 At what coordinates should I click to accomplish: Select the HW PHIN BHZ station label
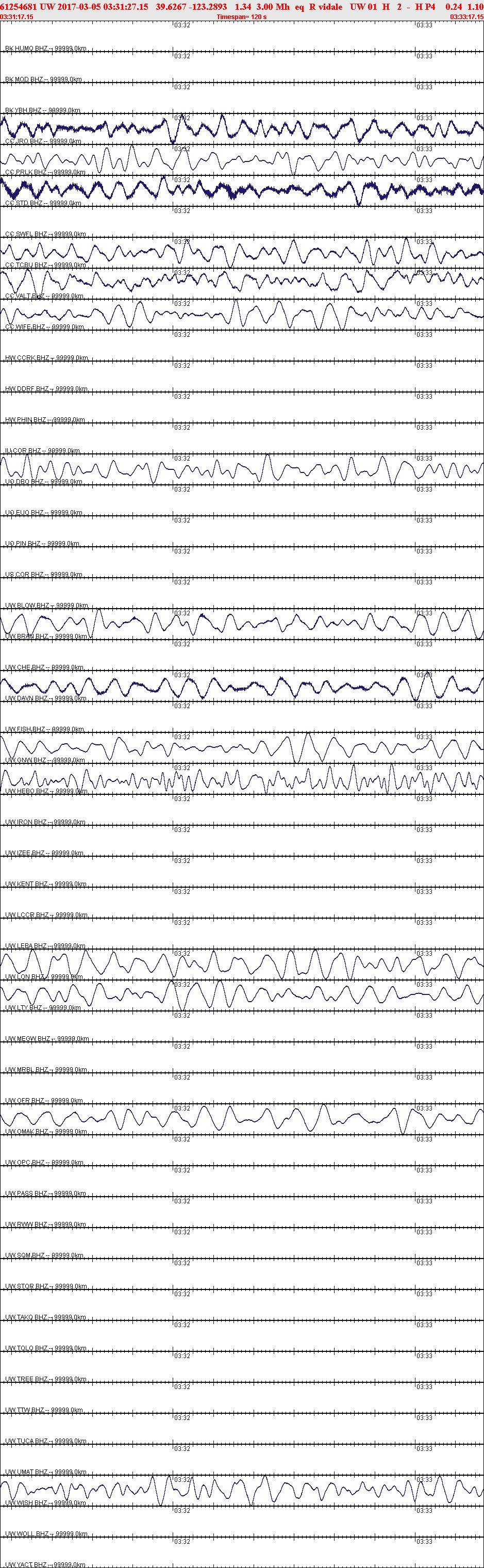pos(45,420)
